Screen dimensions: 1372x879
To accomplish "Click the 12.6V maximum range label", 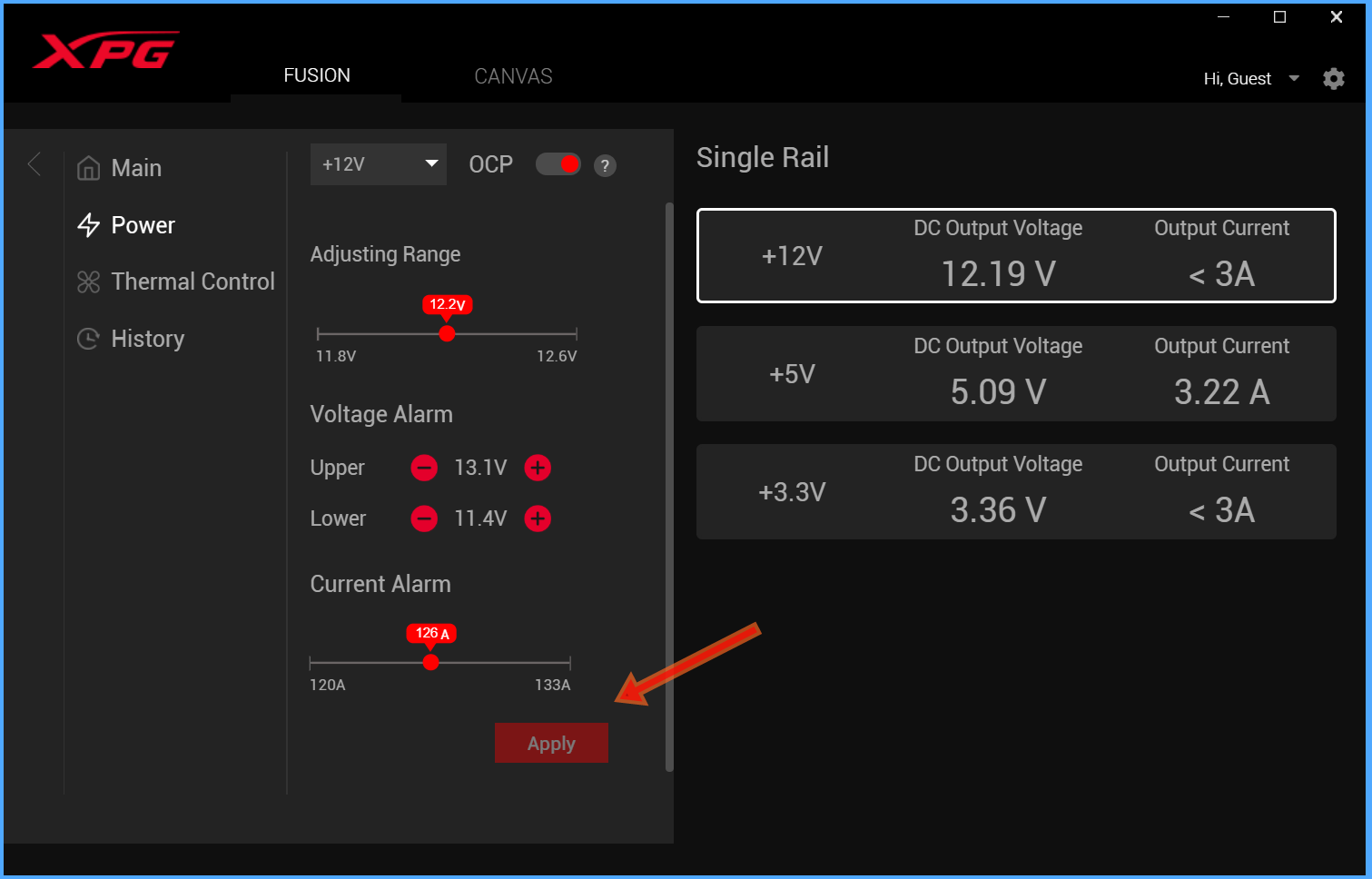I will [557, 356].
